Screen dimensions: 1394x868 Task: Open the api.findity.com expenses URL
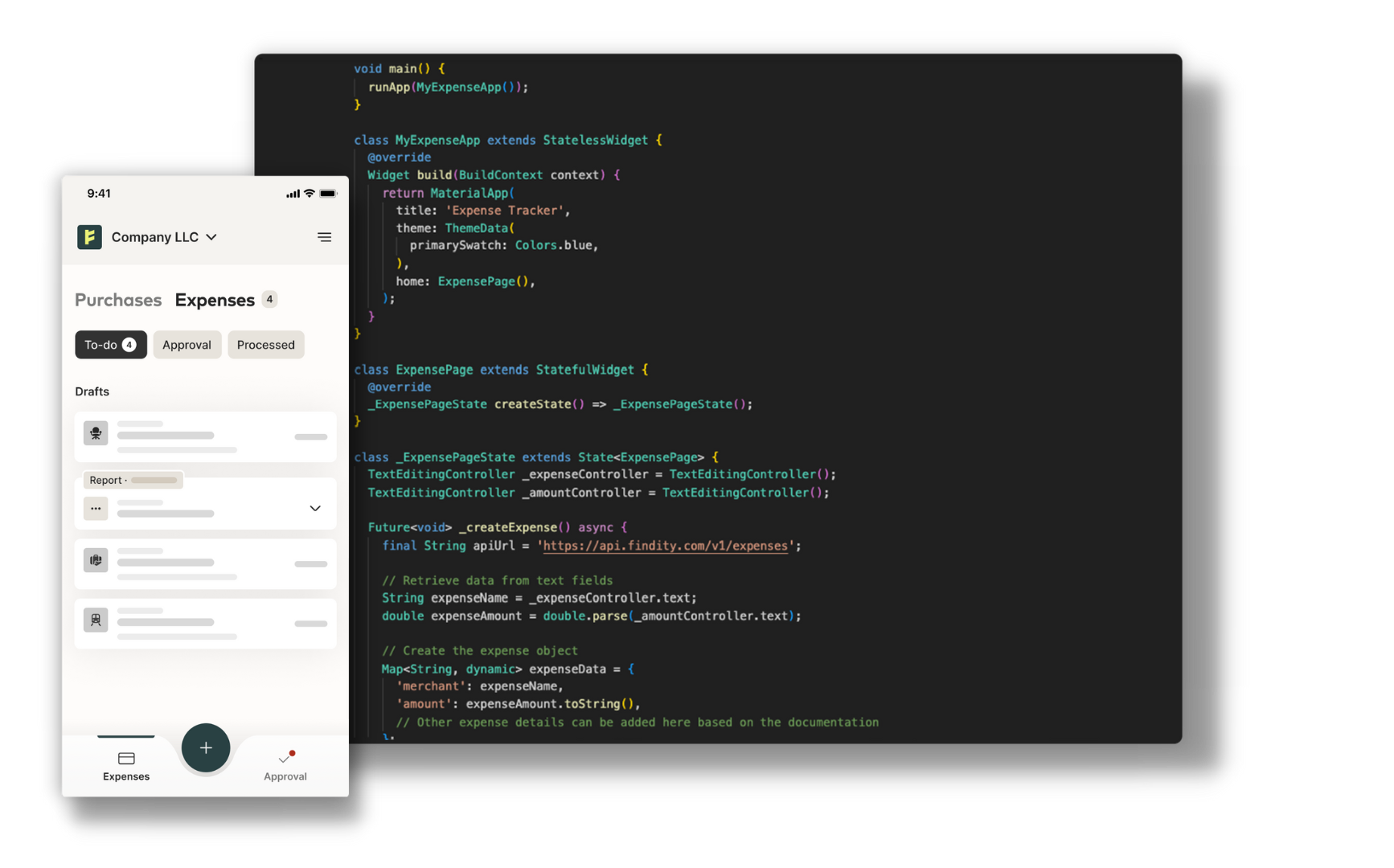[665, 546]
